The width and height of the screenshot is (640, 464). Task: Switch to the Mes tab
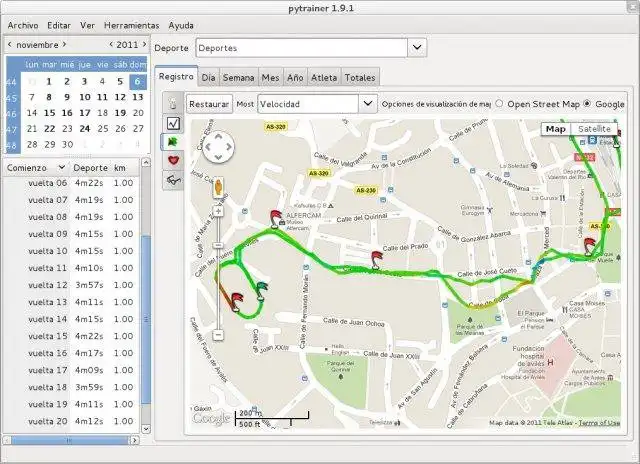(271, 78)
